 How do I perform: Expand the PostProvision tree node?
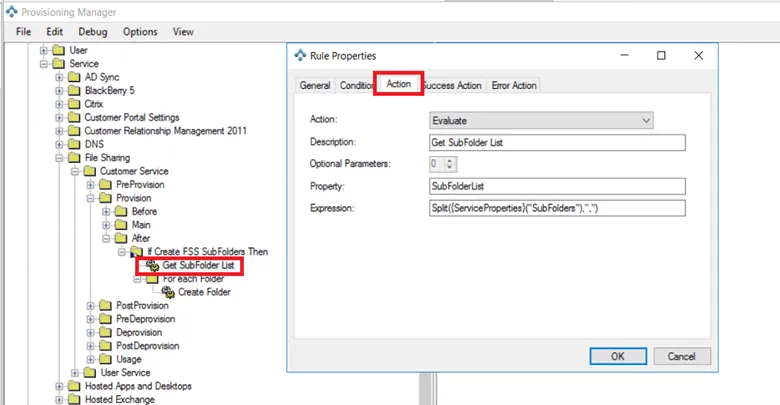[91, 305]
